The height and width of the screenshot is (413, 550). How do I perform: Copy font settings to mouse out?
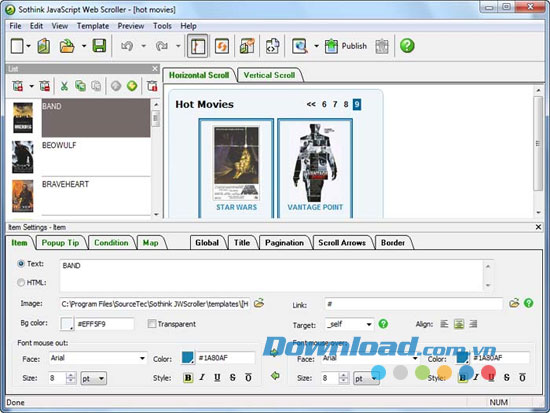[275, 376]
